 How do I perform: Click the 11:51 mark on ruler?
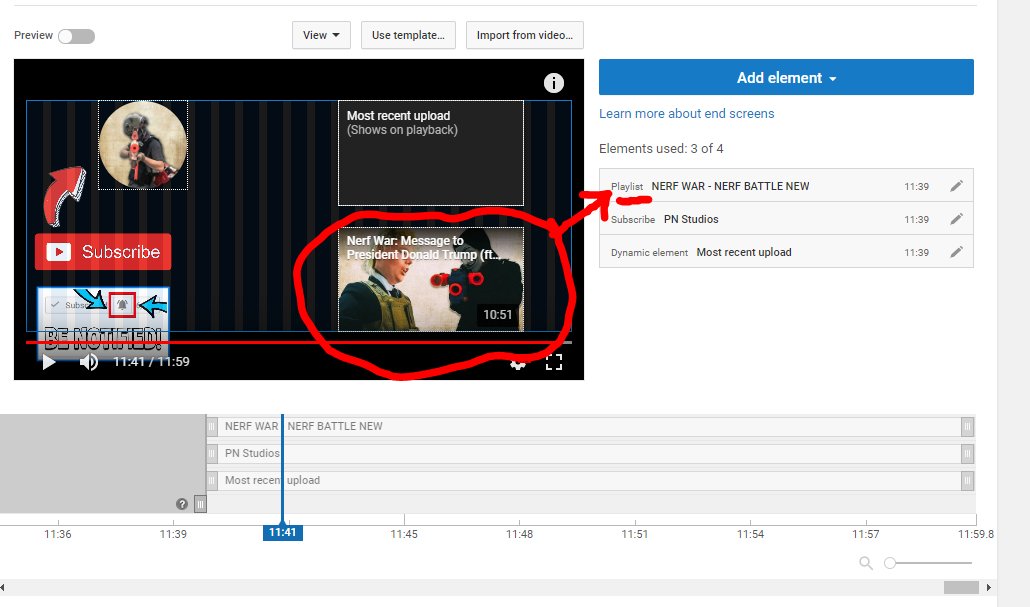(635, 534)
